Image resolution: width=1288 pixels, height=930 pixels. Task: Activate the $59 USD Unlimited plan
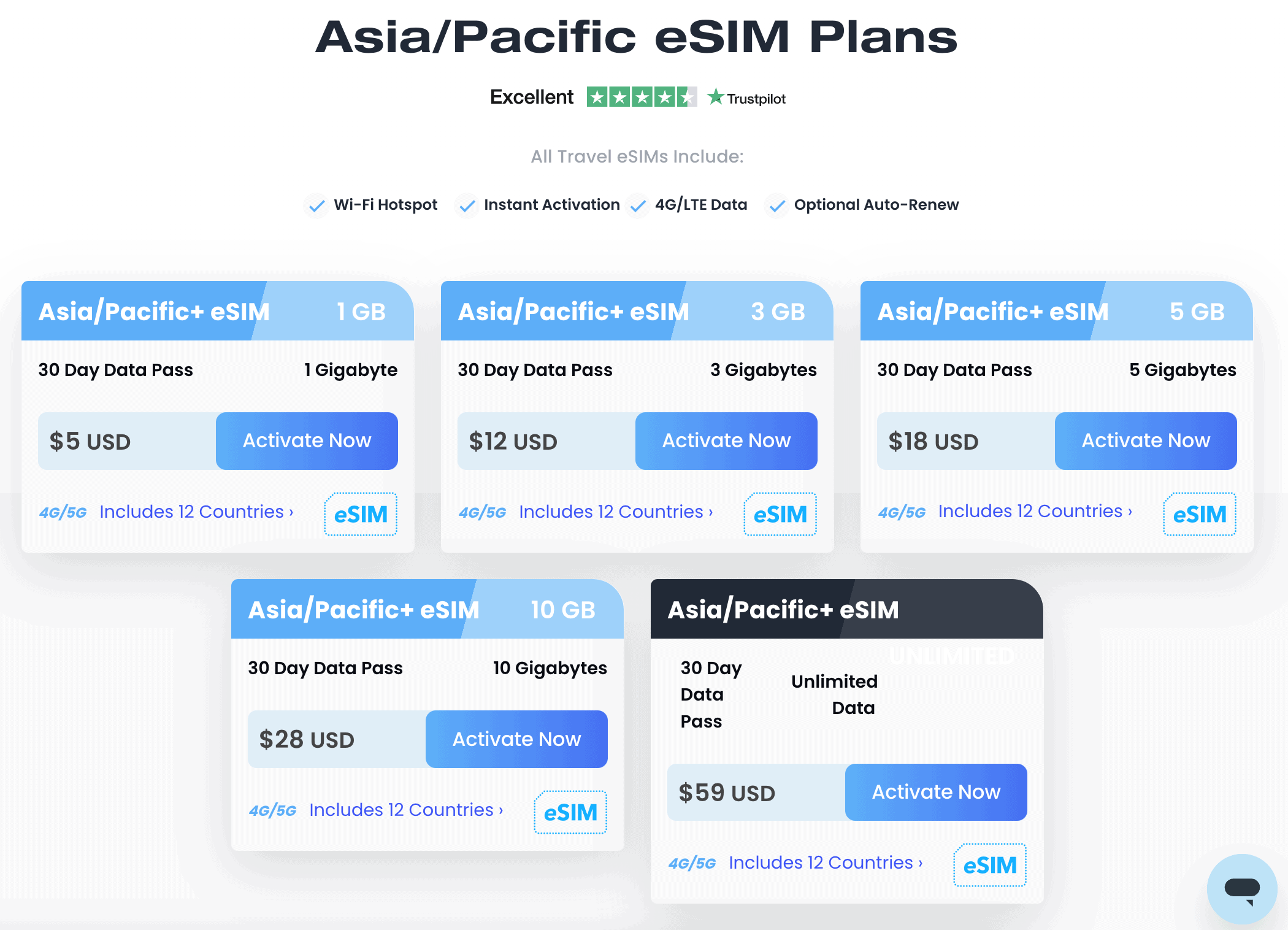(936, 791)
